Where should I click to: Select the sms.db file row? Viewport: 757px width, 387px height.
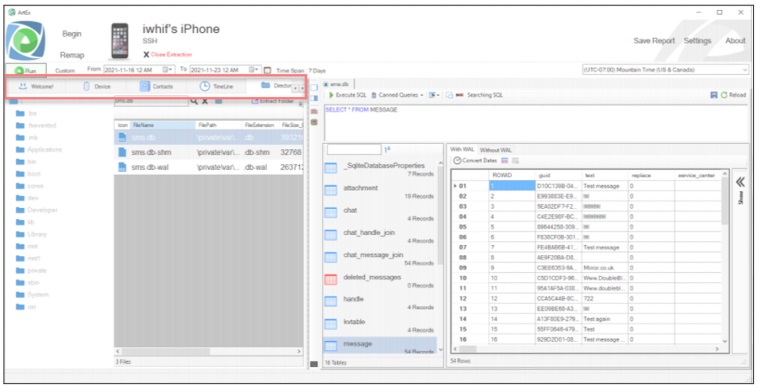pos(209,138)
